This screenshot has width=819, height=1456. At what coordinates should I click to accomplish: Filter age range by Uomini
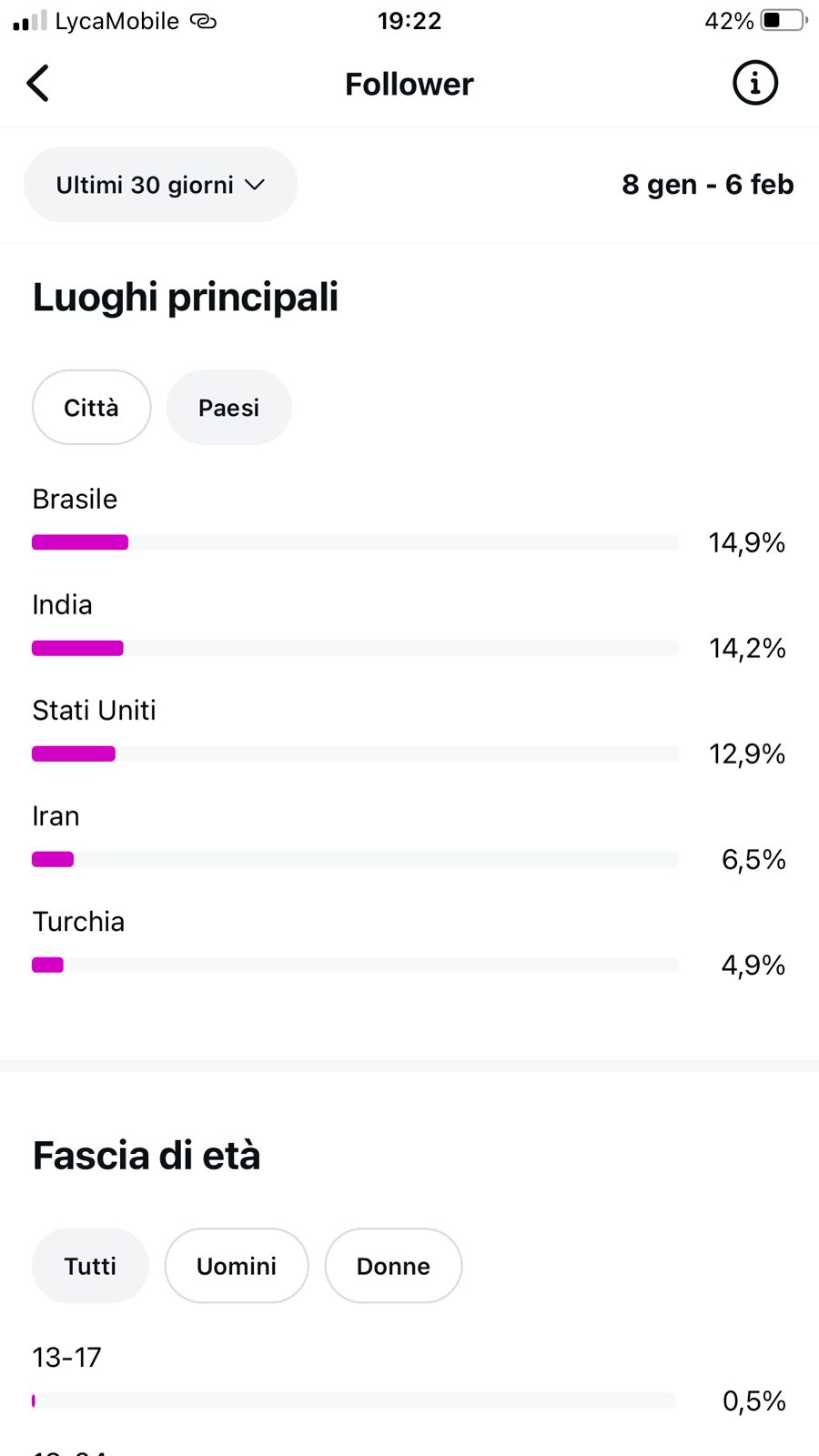tap(237, 1266)
